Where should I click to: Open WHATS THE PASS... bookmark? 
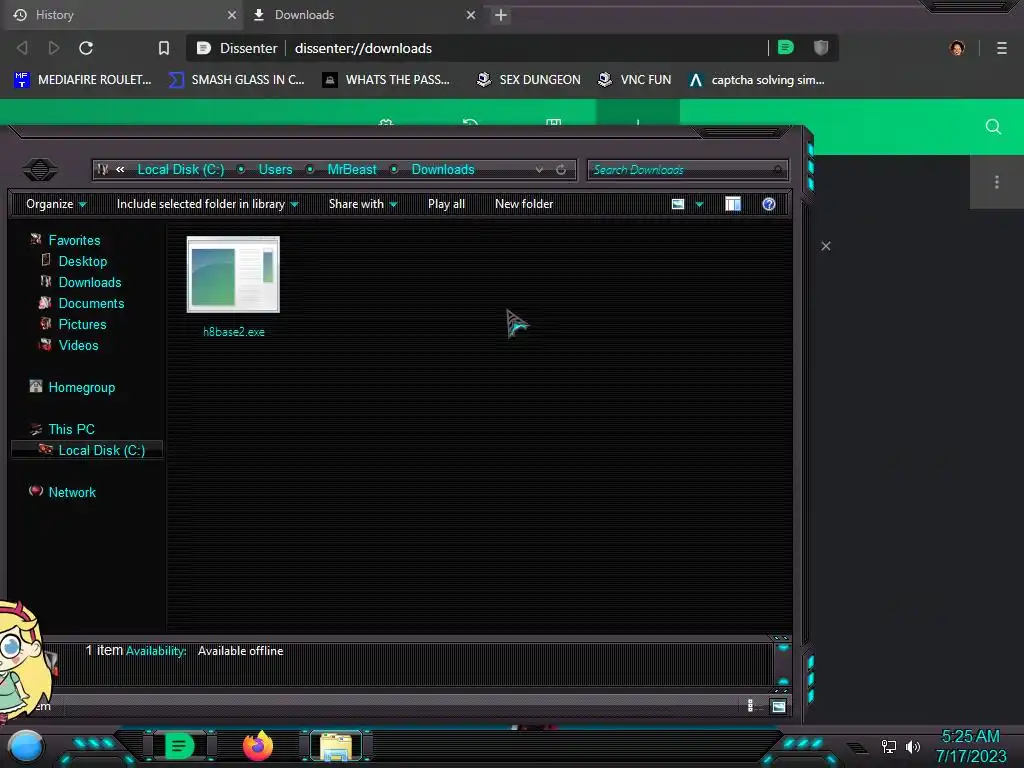[387, 80]
